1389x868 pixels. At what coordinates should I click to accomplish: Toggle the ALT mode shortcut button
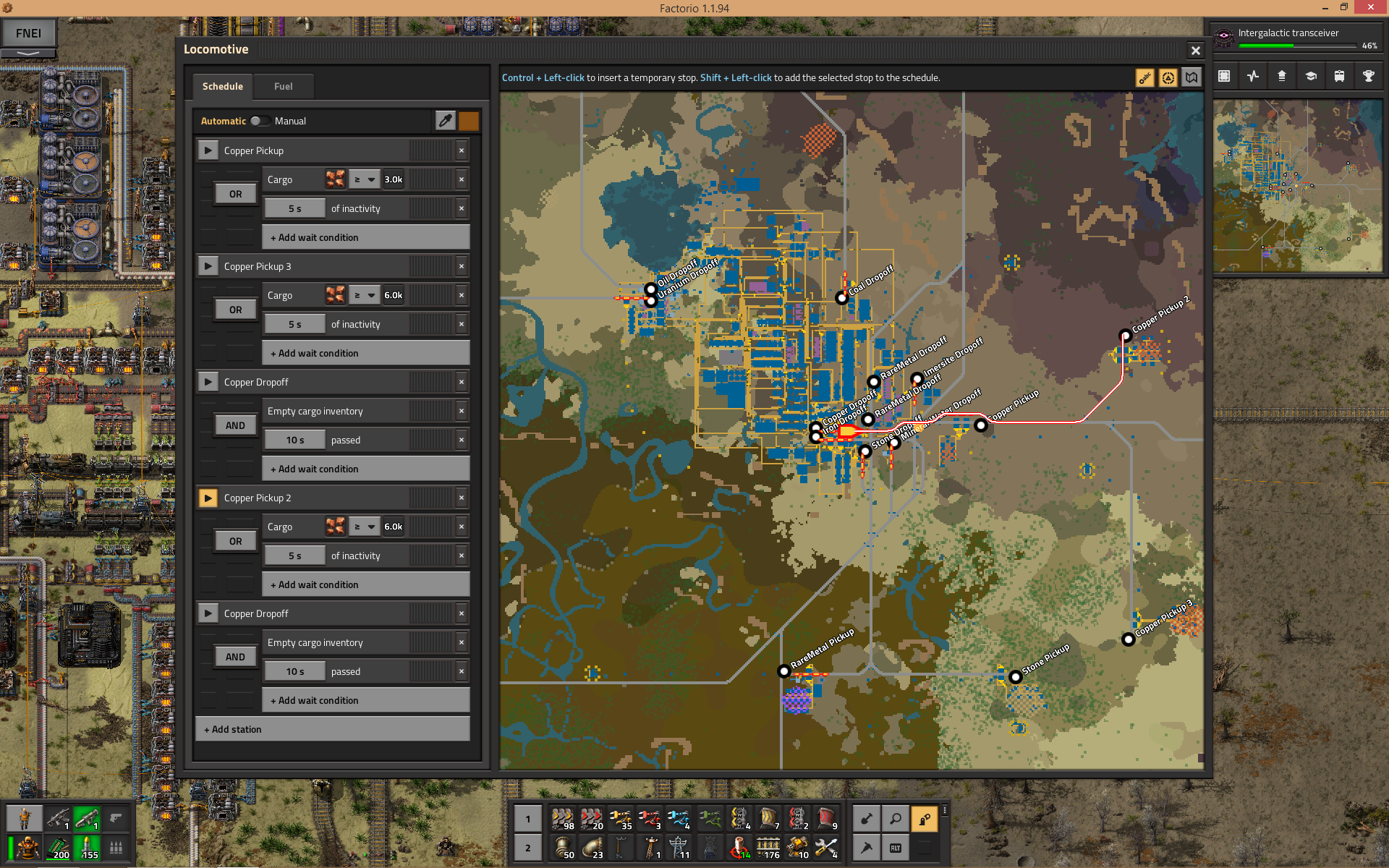[x=896, y=848]
